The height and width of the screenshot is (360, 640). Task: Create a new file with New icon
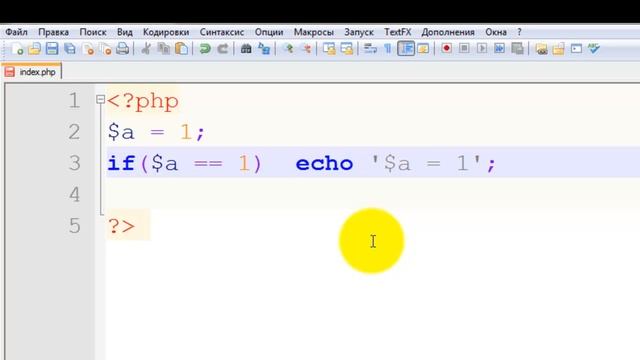tap(17, 49)
